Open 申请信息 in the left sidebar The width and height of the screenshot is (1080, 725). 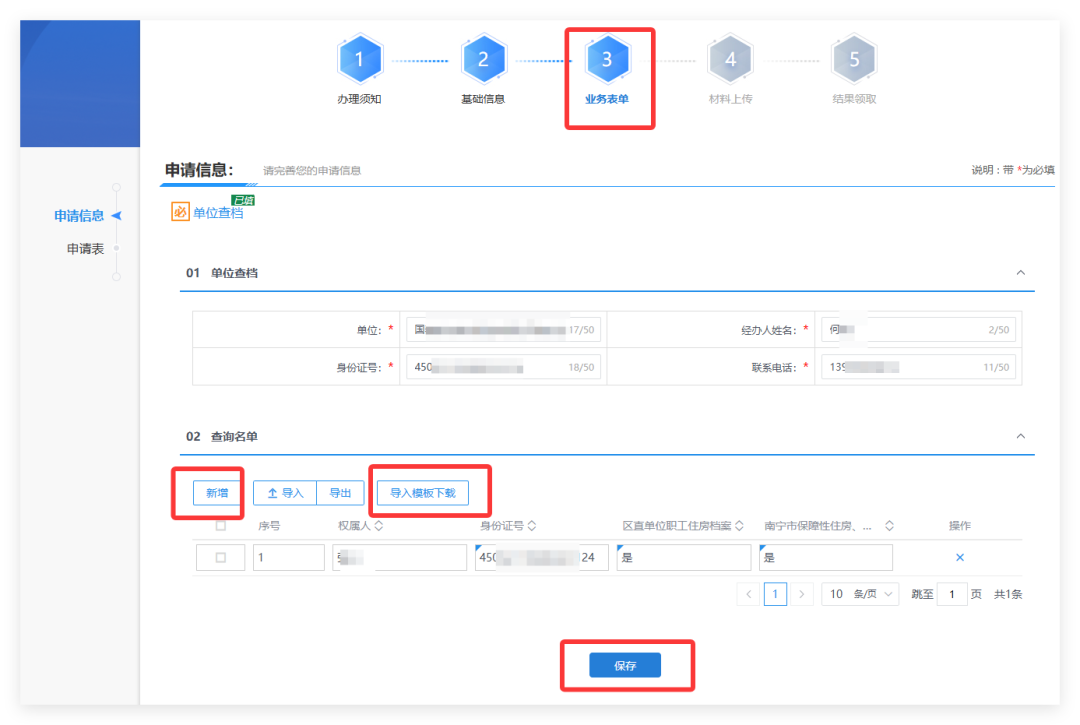[79, 216]
